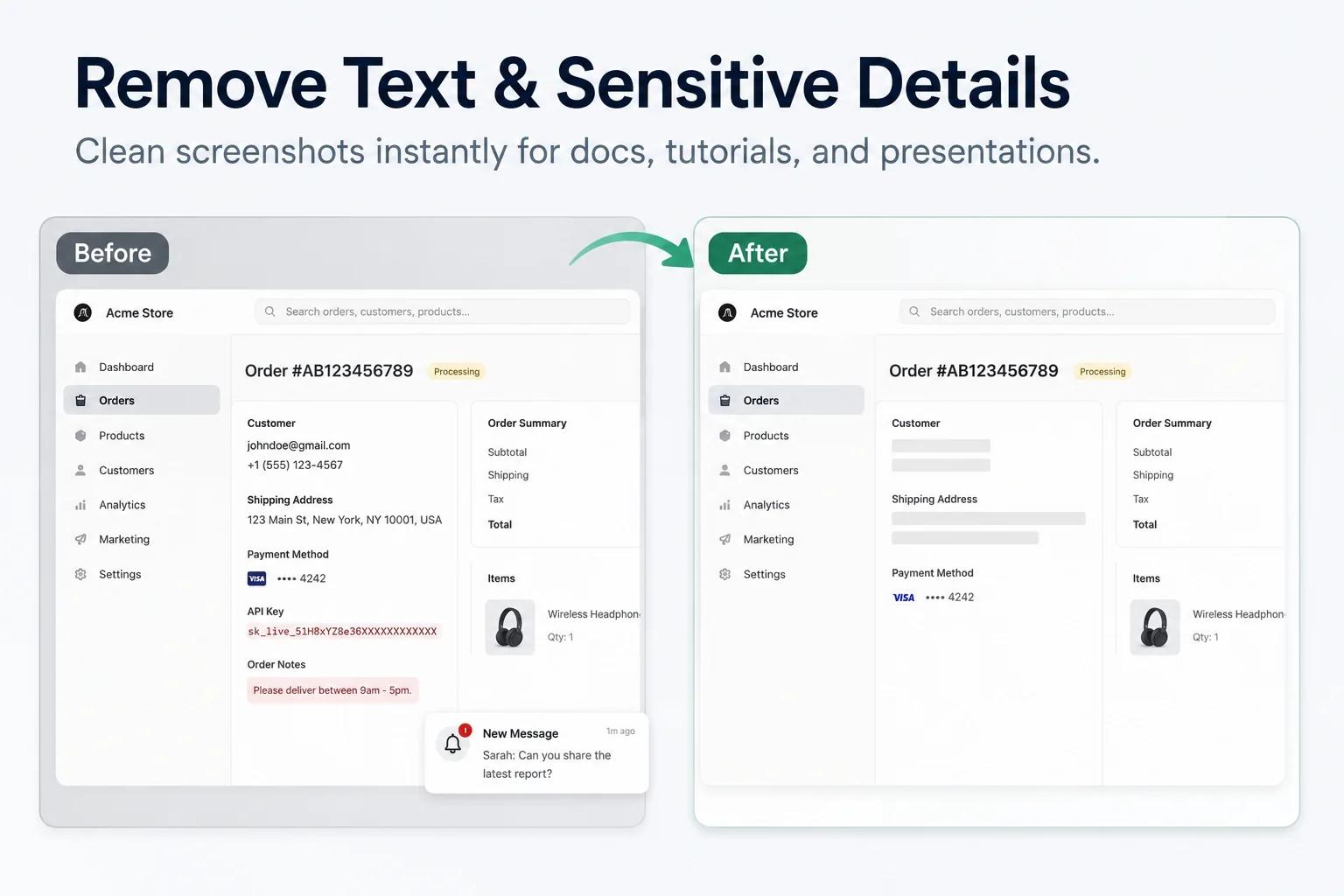Click the Marketing megaphone icon in Before sidebar

80,539
